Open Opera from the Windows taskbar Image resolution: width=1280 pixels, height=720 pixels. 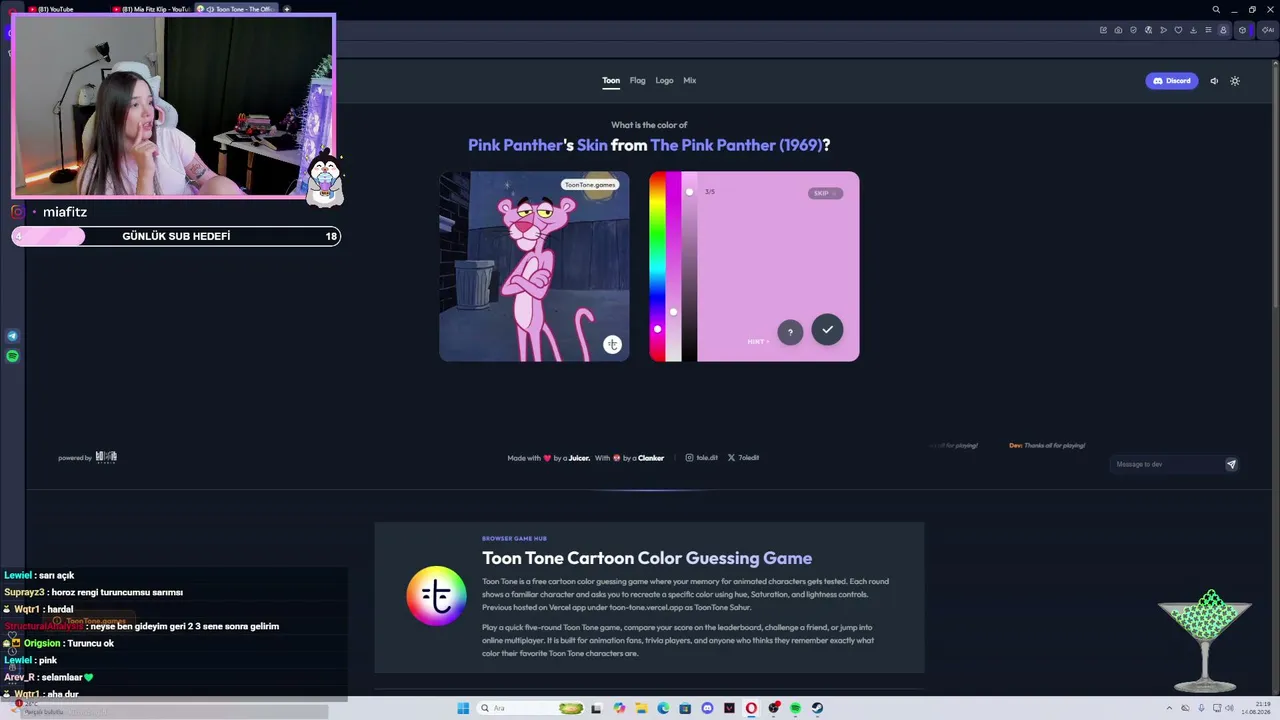tap(751, 708)
